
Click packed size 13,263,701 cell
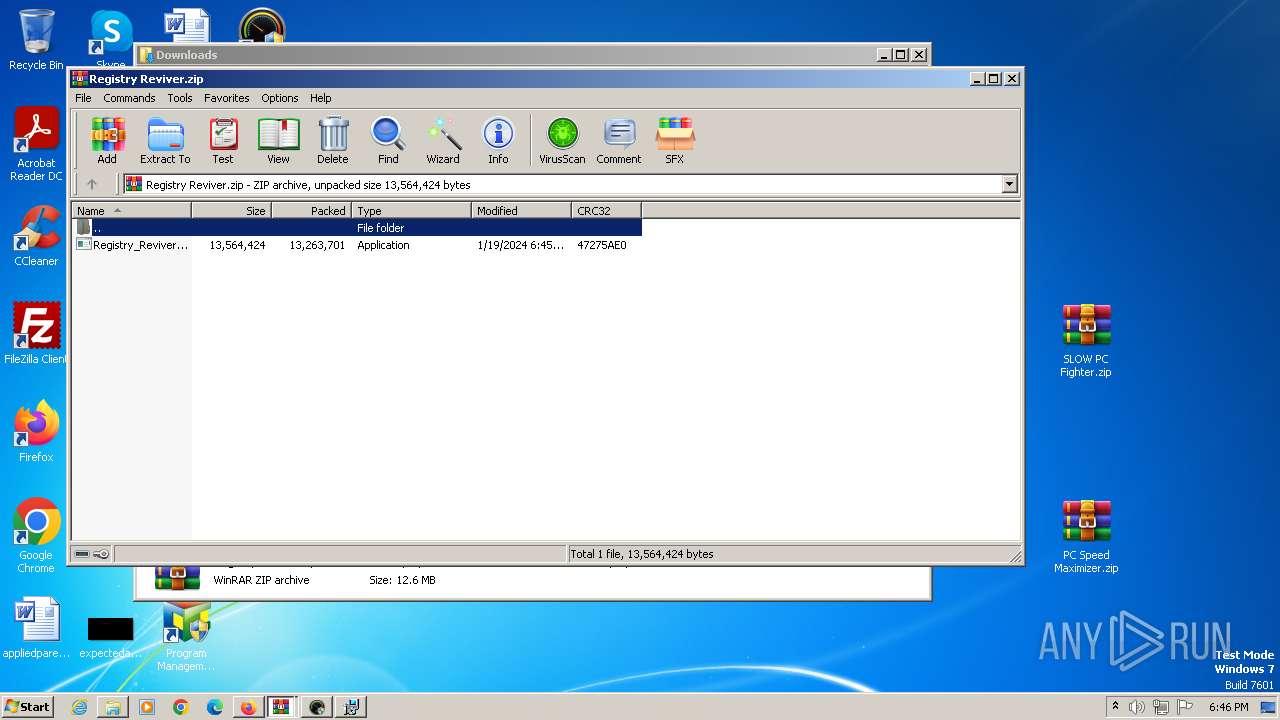(x=317, y=245)
